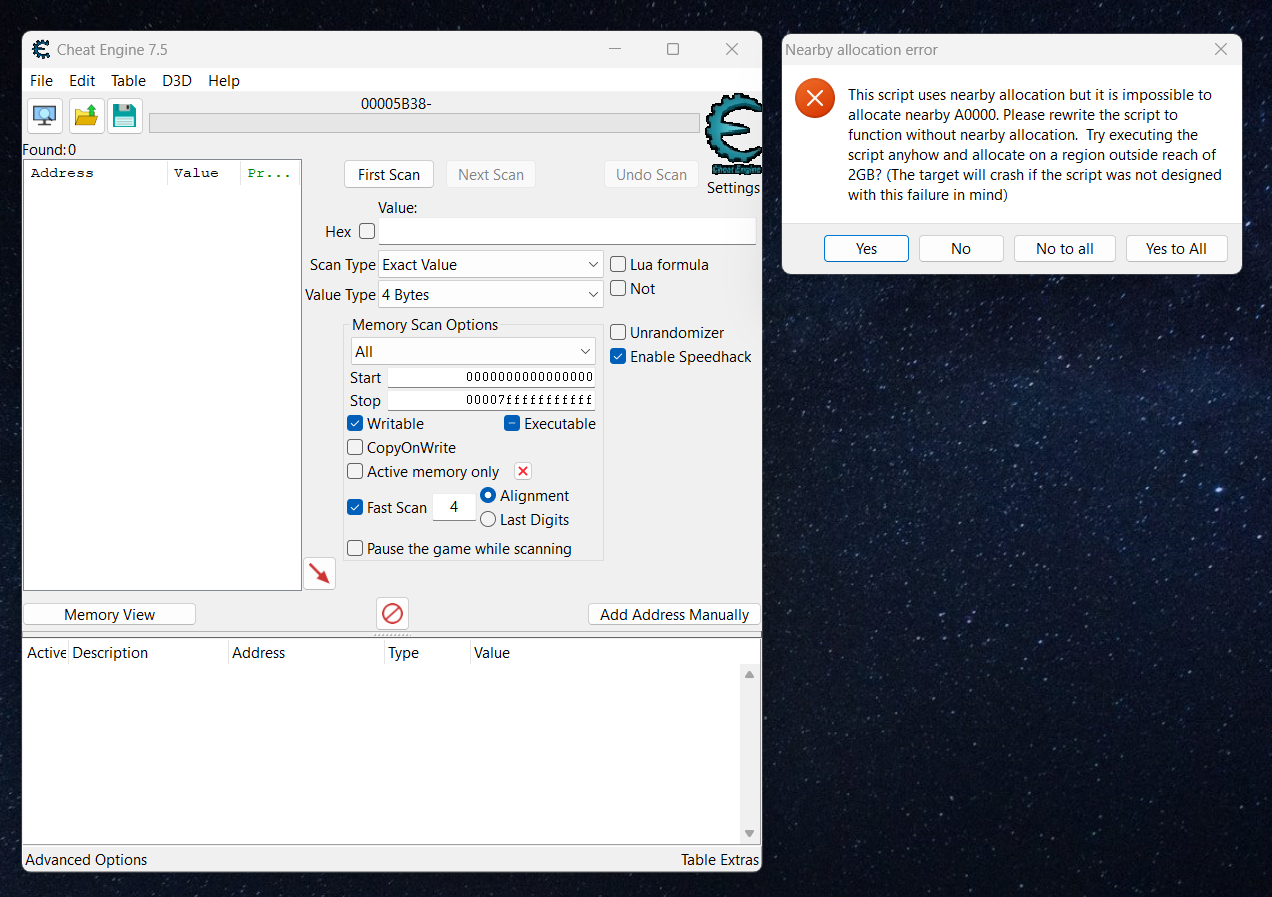Open the D3D menu

point(177,80)
